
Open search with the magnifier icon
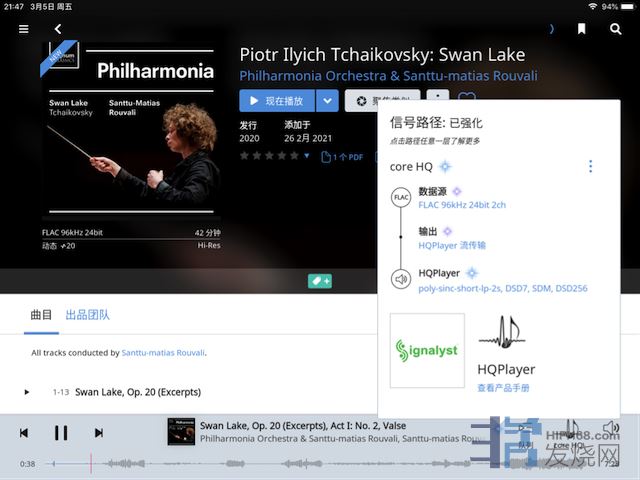(x=616, y=29)
